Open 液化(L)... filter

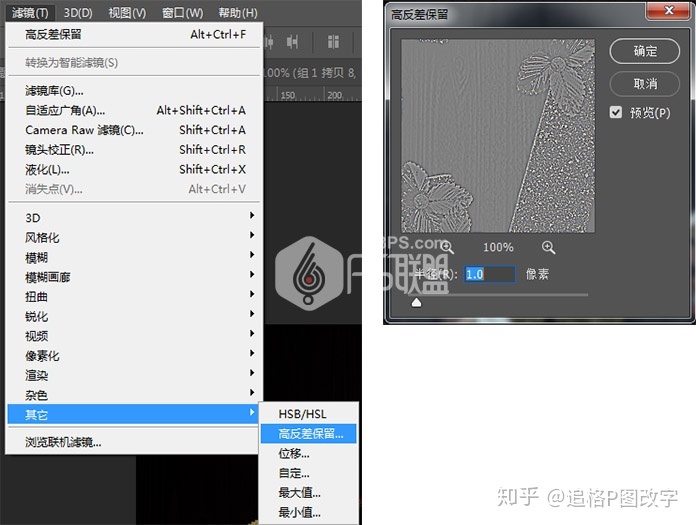134,170
